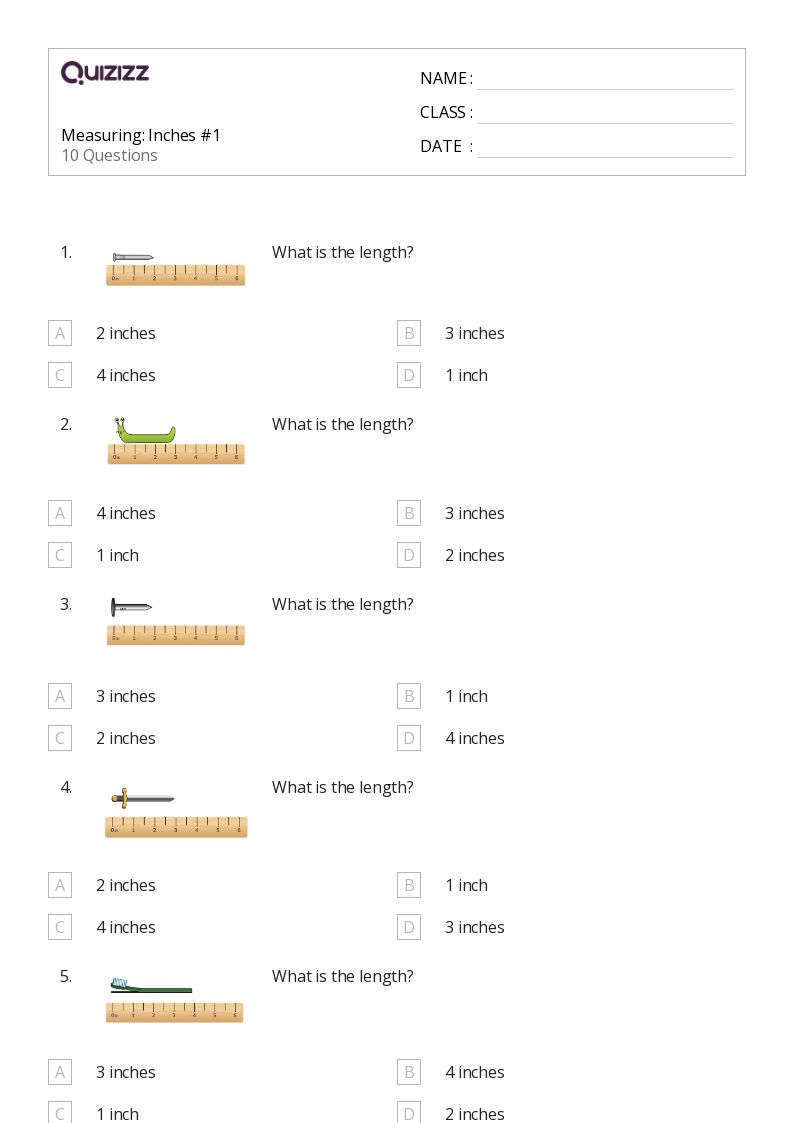
Task: Click the toothbrush image in question 5
Action: pos(175,1000)
